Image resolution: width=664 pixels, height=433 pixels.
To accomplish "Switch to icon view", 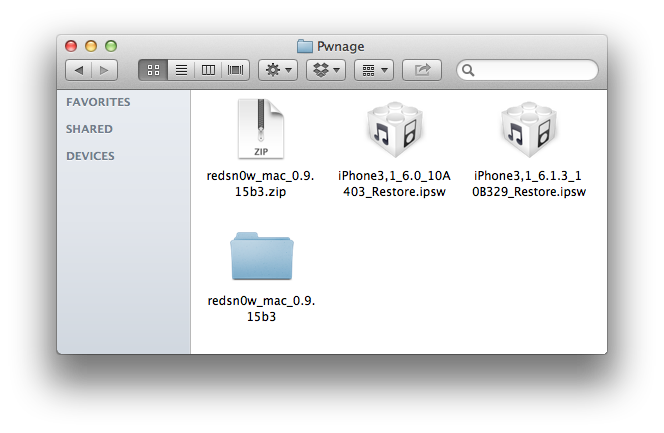I will 153,70.
